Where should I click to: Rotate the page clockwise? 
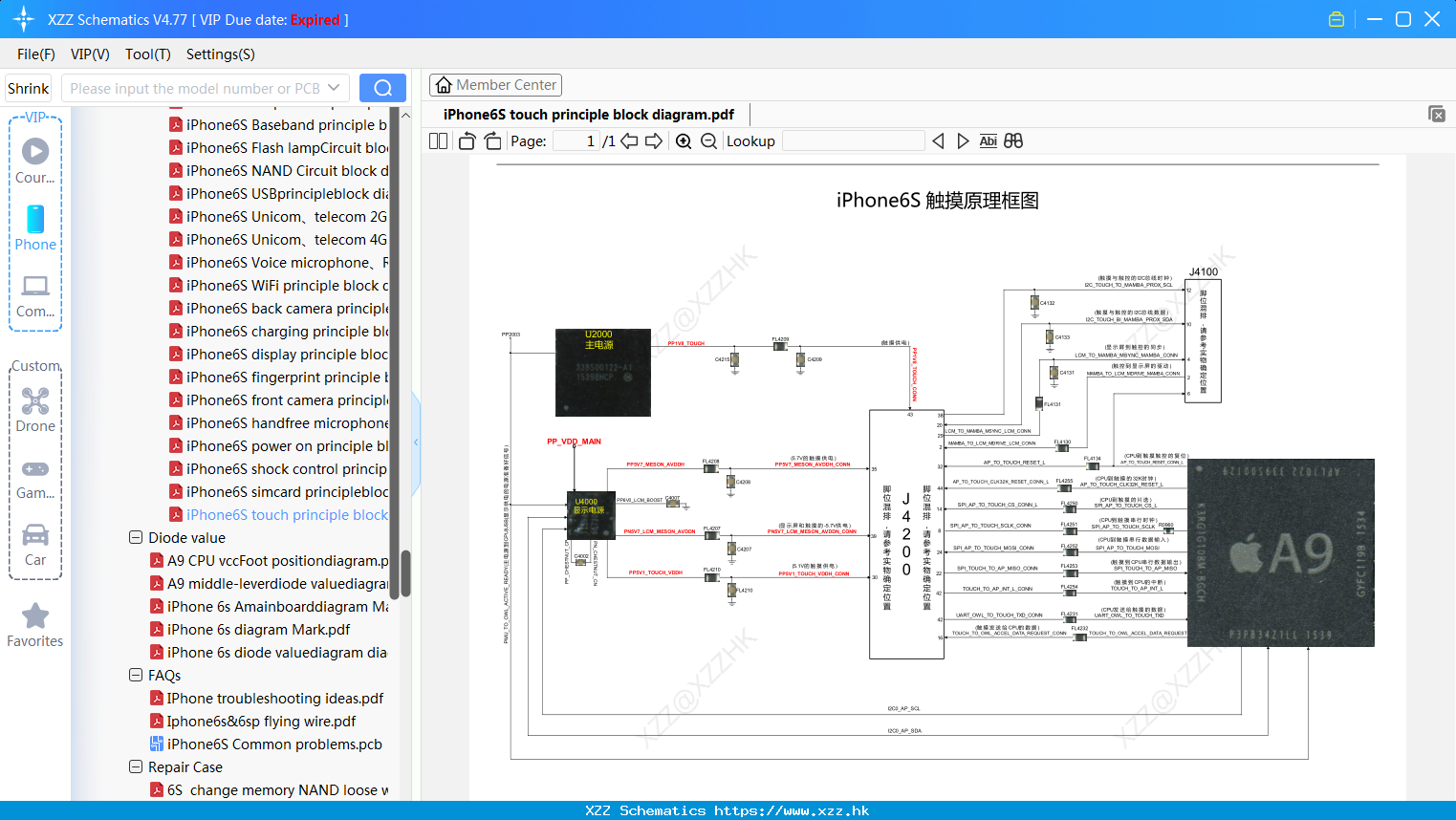coord(492,140)
